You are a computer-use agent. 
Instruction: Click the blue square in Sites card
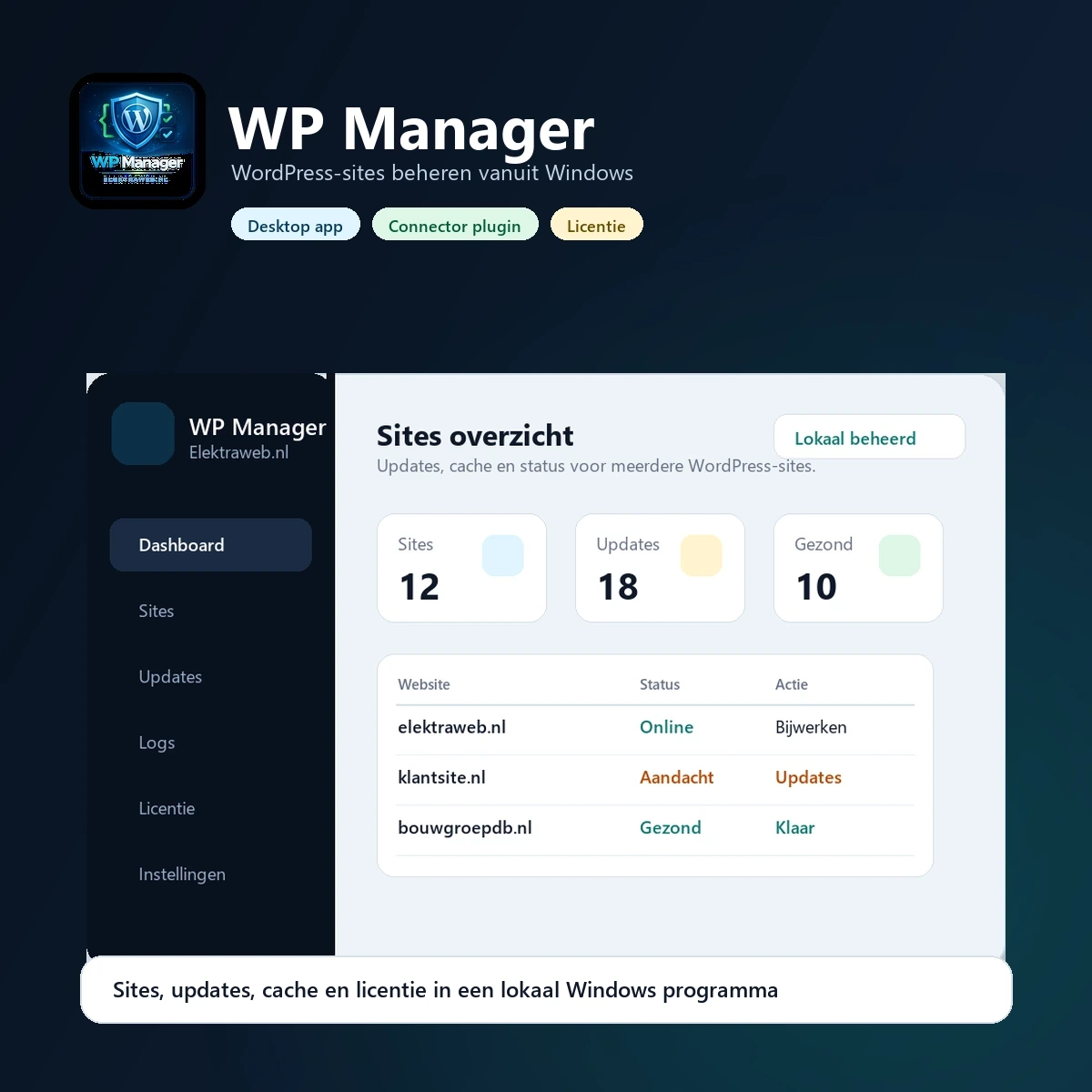(502, 555)
